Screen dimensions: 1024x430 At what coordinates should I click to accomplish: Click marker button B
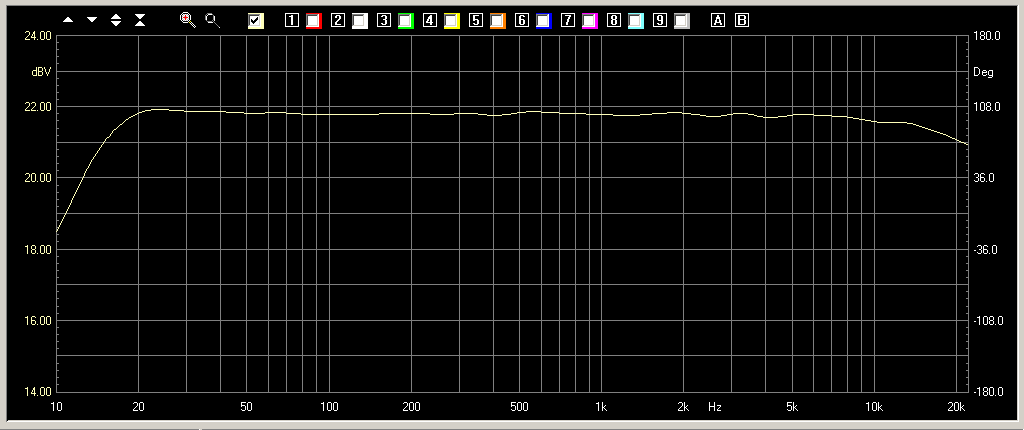coord(742,20)
